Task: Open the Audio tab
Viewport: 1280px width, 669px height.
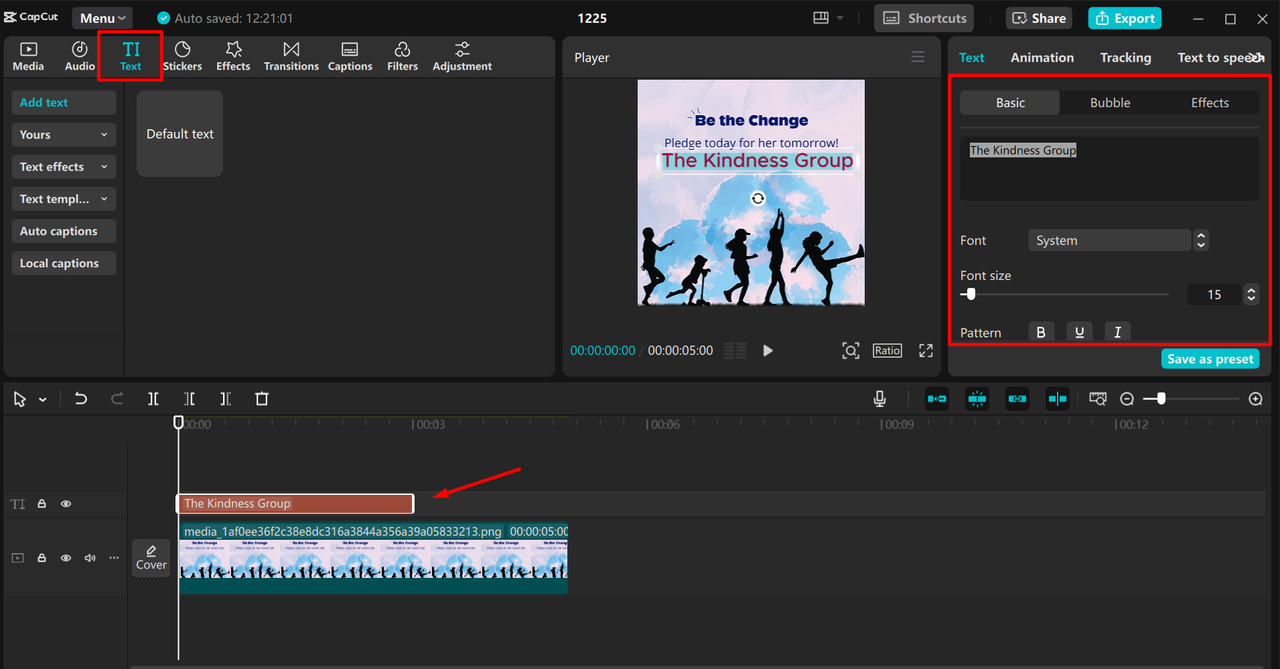Action: tap(80, 57)
